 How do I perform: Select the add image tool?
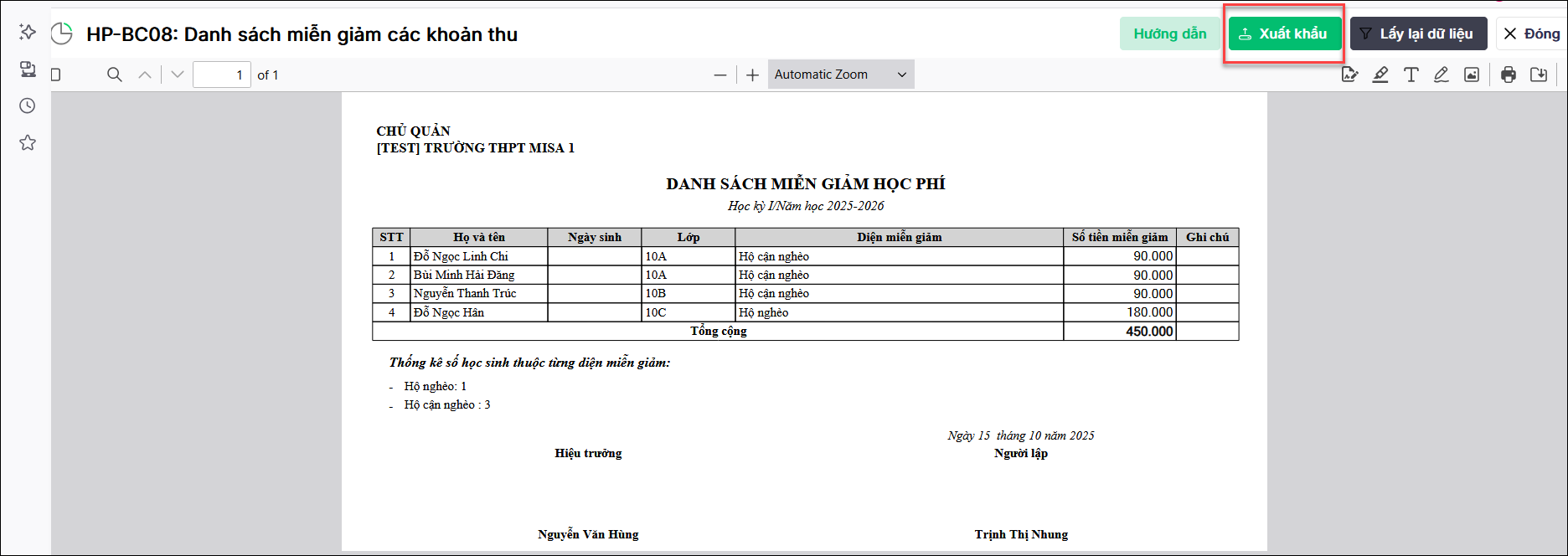[1472, 75]
